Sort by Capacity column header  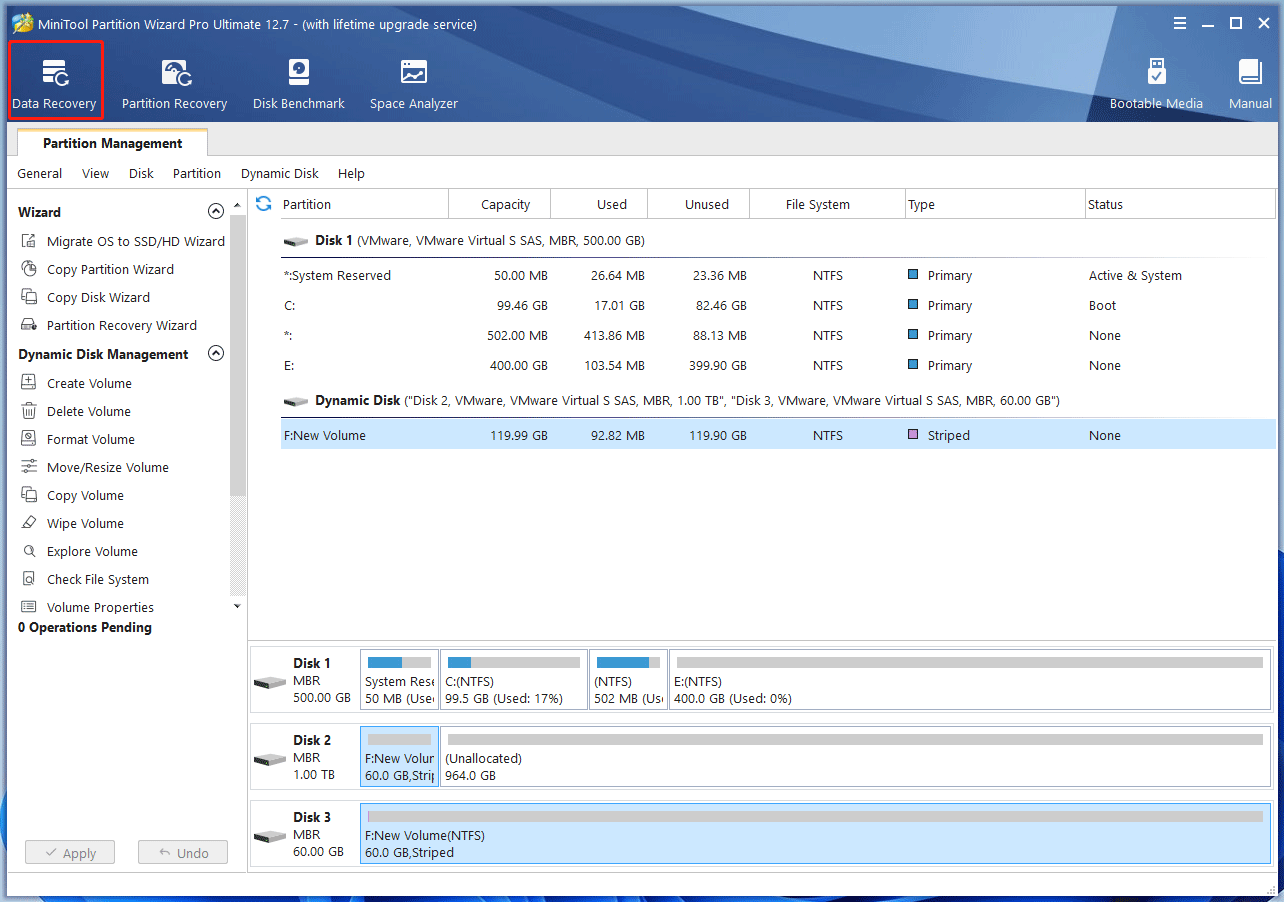pos(500,204)
